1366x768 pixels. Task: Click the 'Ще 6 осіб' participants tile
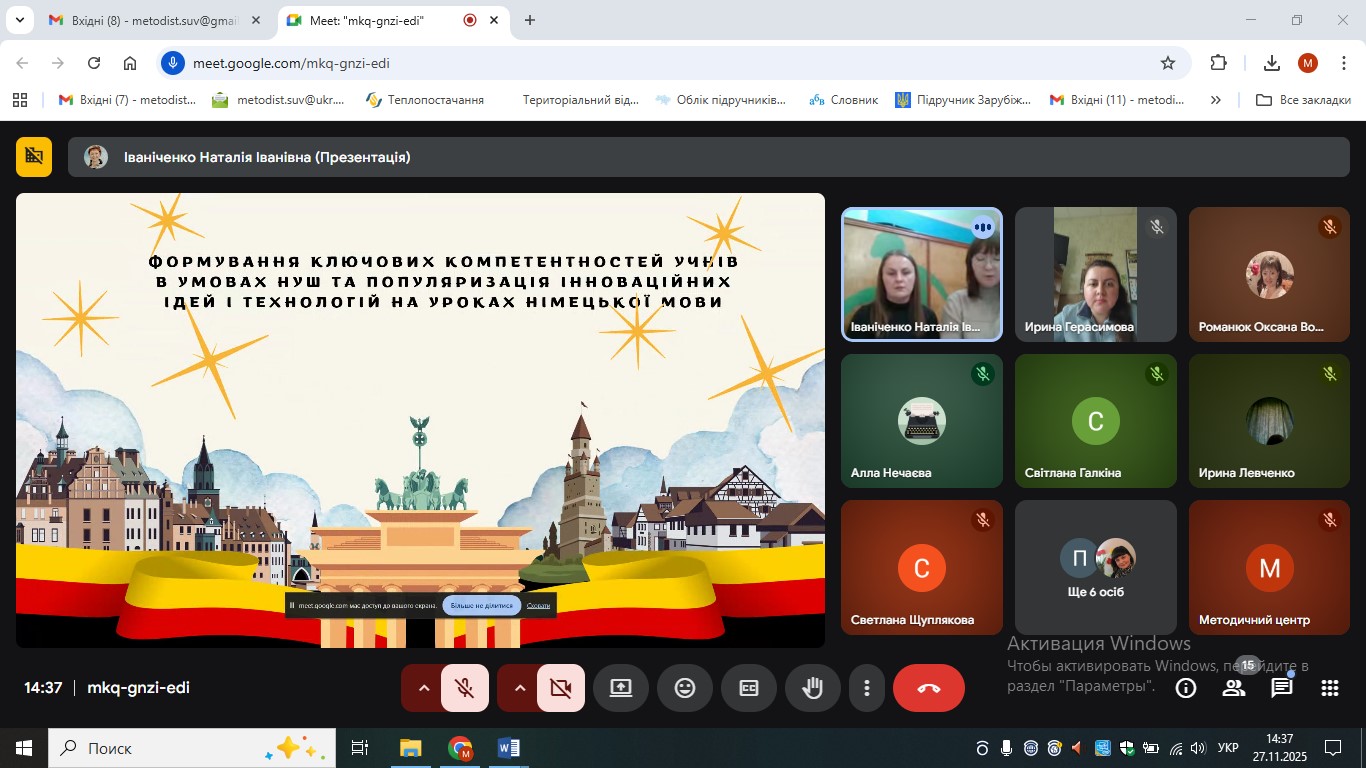(x=1096, y=567)
